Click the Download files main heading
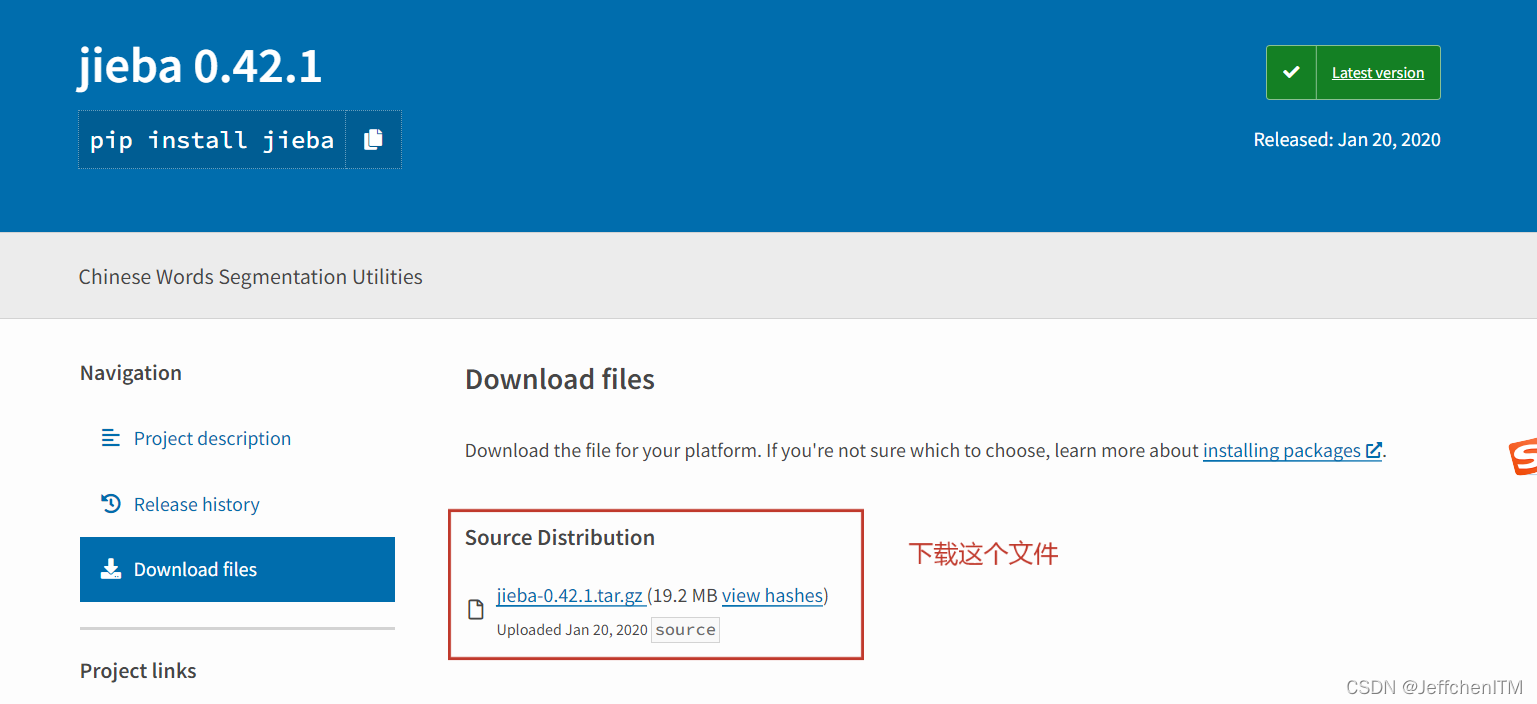The width and height of the screenshot is (1537, 704). click(560, 380)
